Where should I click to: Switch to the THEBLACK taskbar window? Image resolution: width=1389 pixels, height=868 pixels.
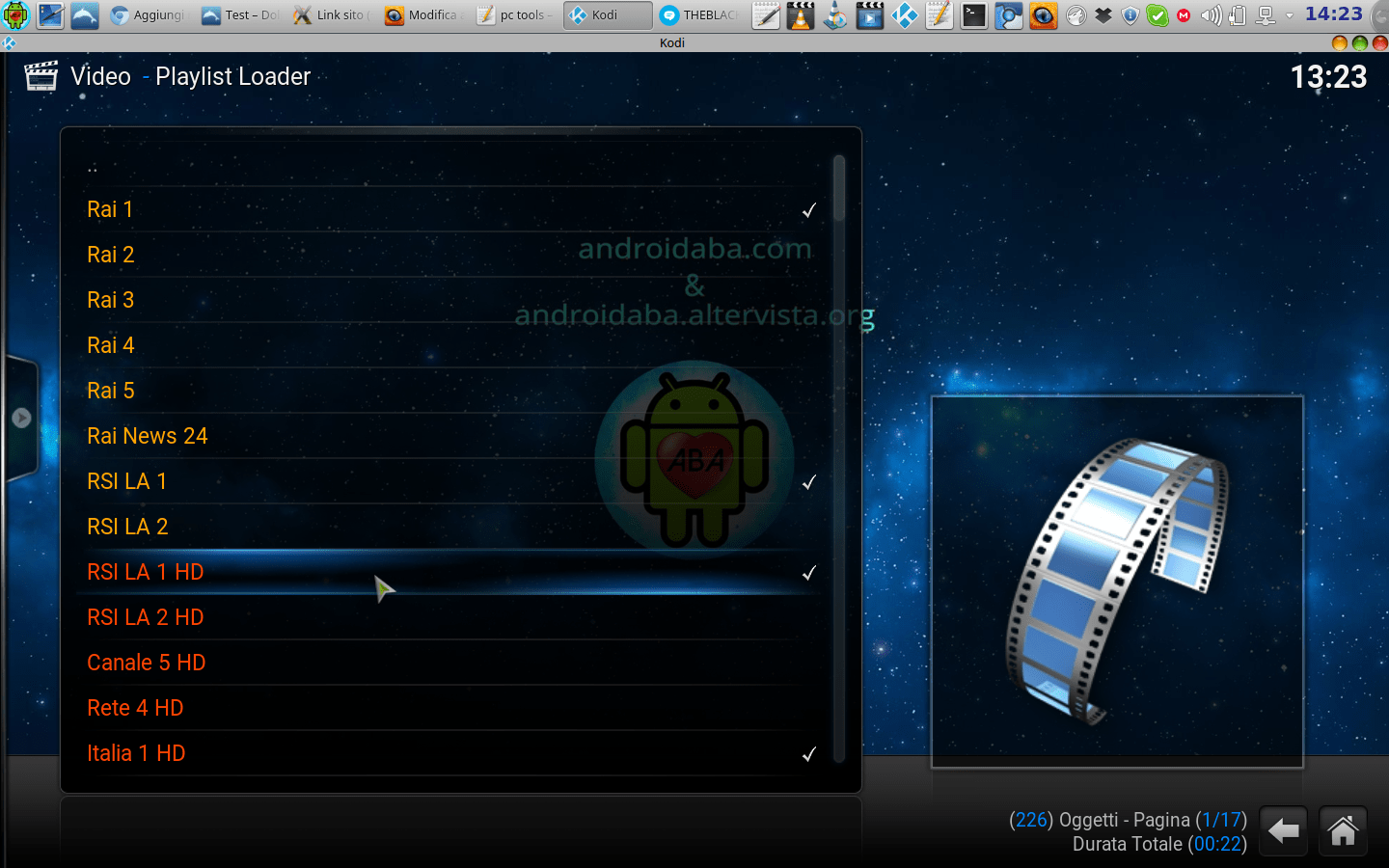700,15
